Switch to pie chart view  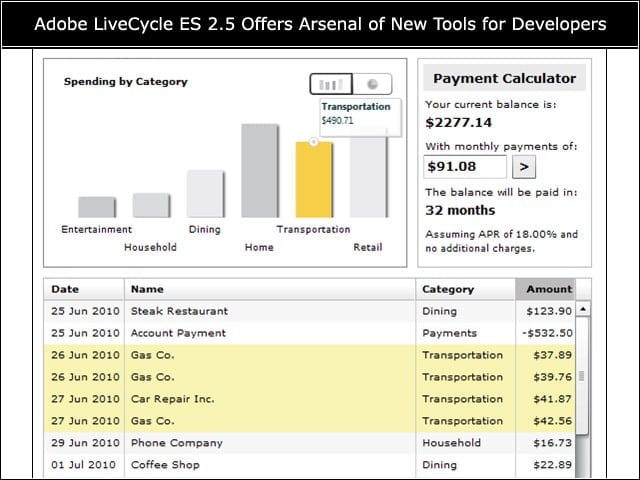372,84
